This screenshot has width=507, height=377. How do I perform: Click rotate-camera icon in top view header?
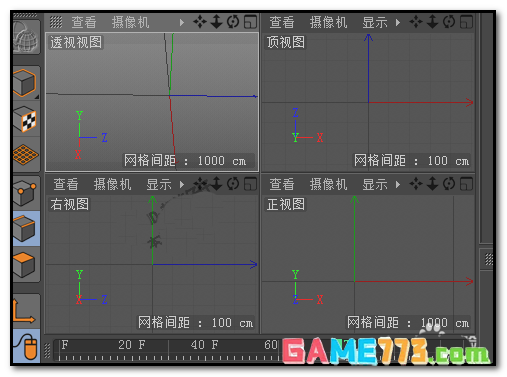coord(449,22)
